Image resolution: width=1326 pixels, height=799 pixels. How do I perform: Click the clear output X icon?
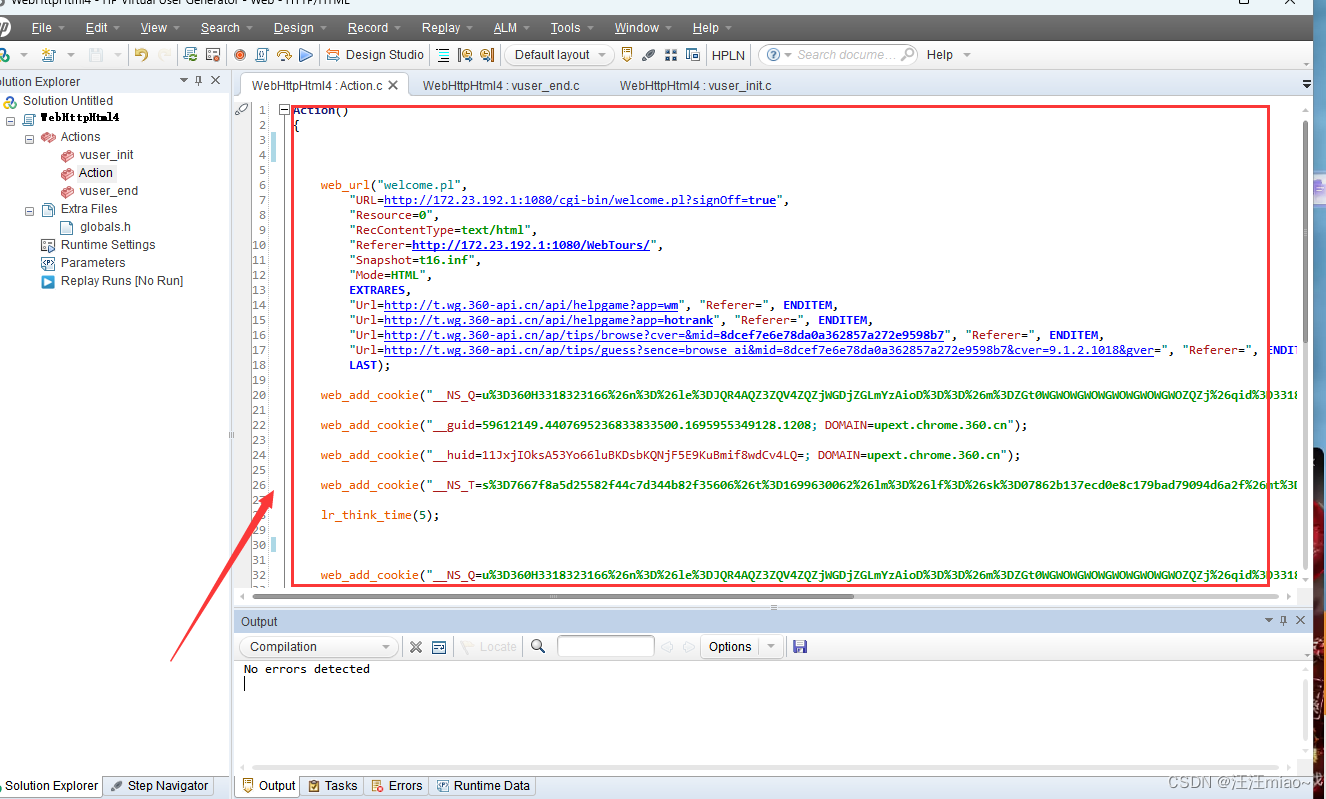tap(416, 647)
